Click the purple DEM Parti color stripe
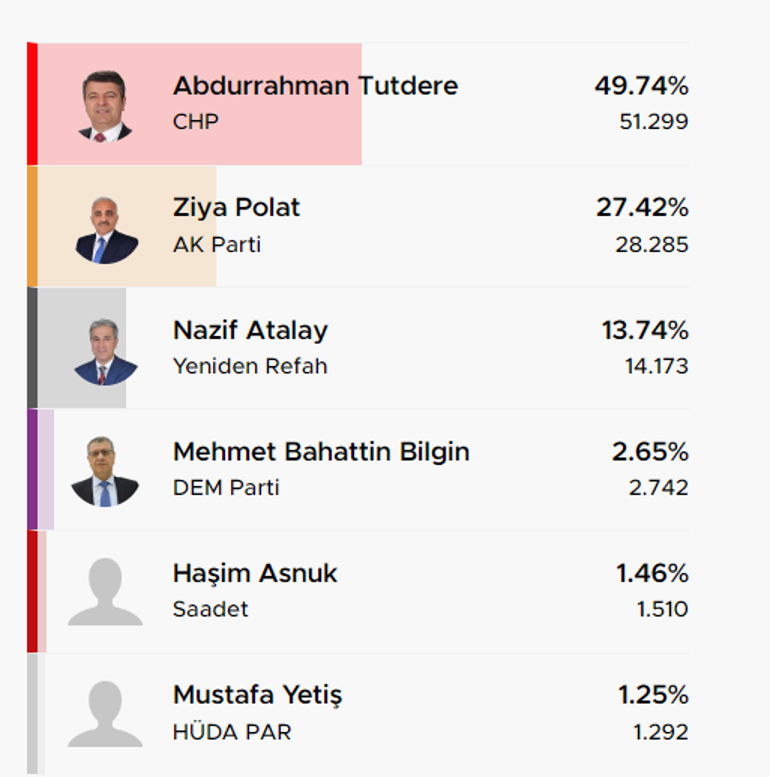The image size is (770, 777). 32,469
